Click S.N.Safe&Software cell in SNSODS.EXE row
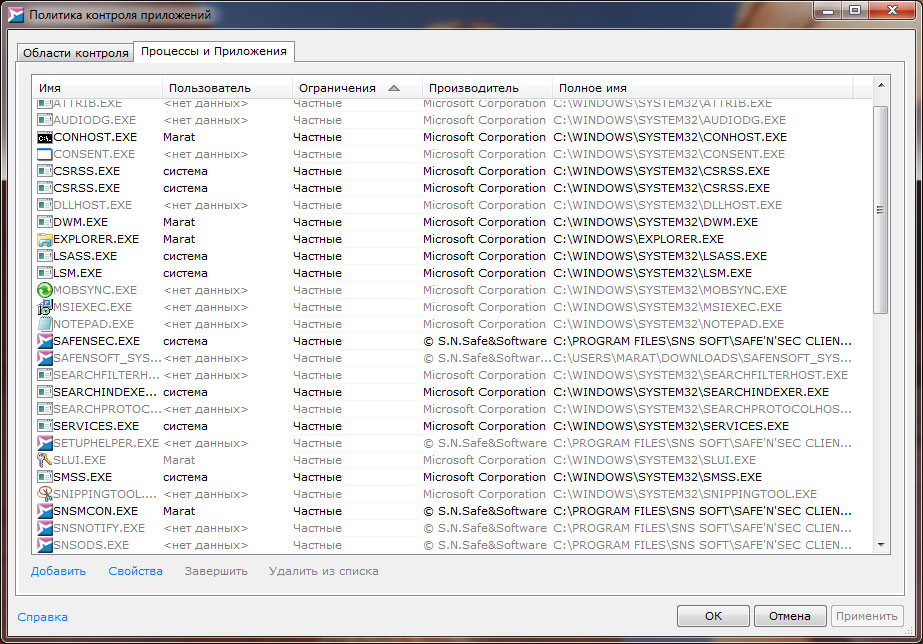Viewport: 923px width, 644px height. [485, 546]
